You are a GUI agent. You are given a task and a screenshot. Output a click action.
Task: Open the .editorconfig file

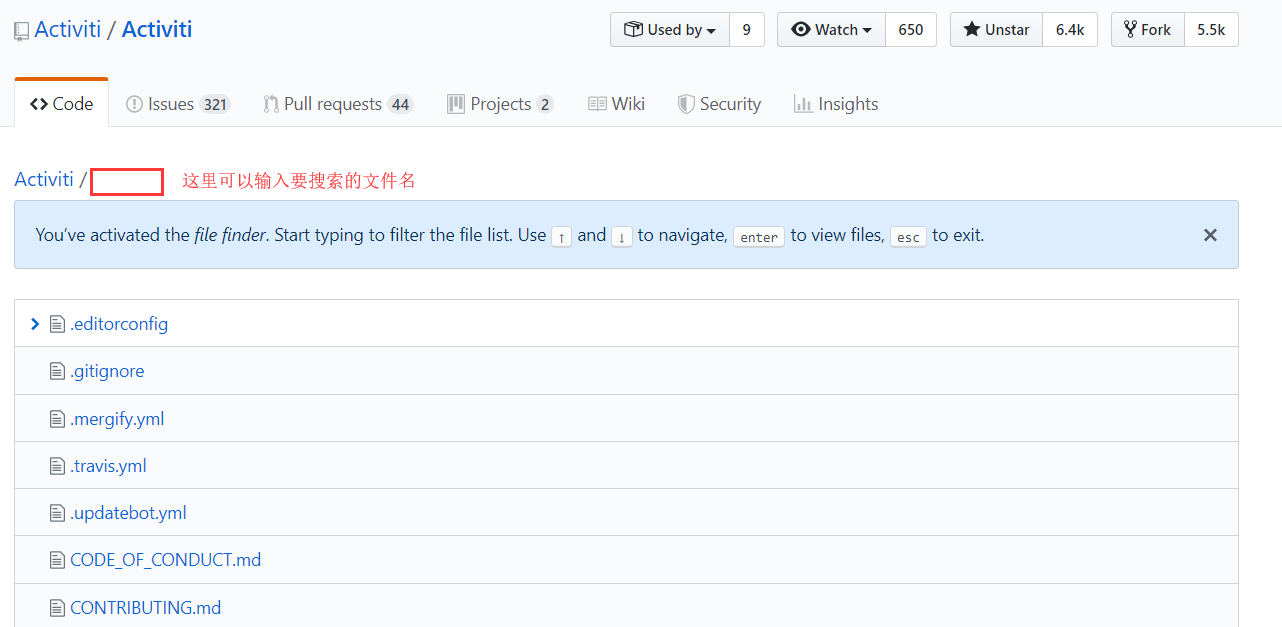pos(119,324)
